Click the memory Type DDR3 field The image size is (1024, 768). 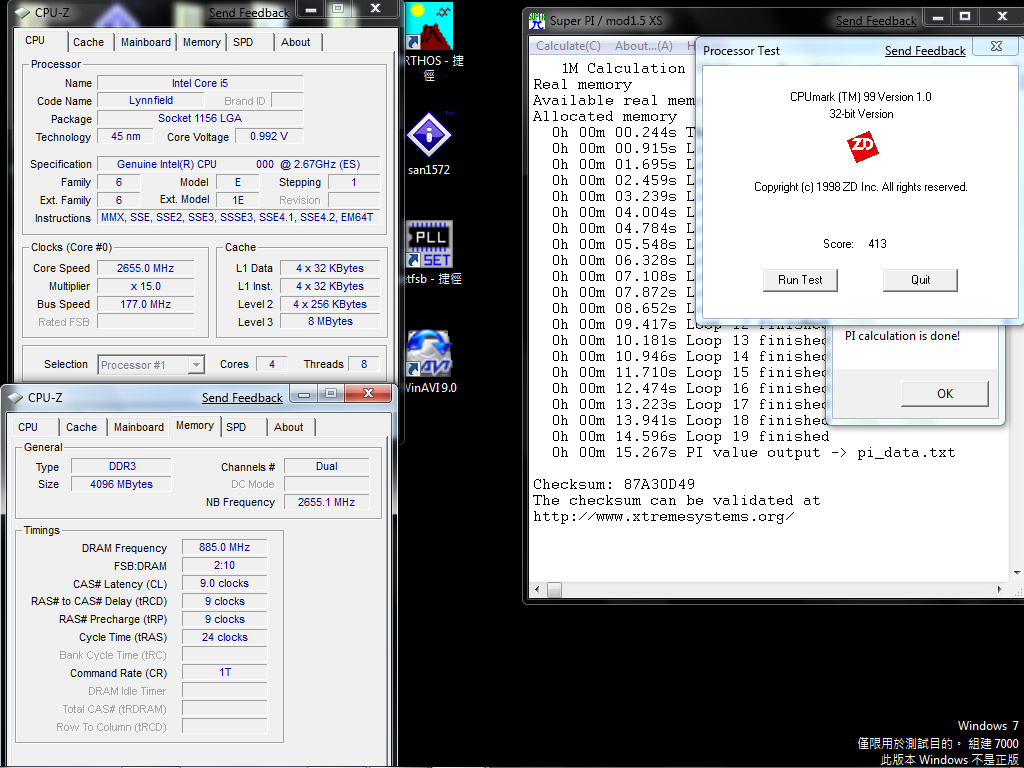[121, 466]
